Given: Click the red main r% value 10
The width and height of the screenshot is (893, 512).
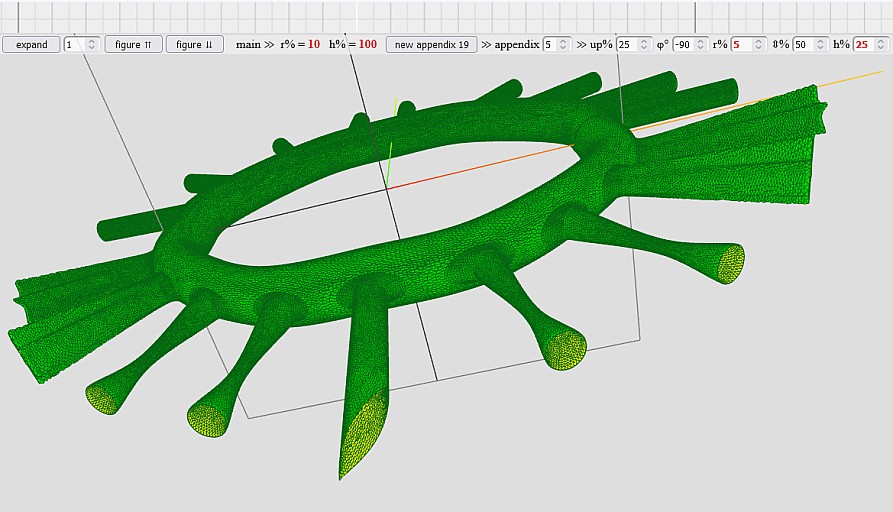Looking at the screenshot, I should click(x=313, y=45).
